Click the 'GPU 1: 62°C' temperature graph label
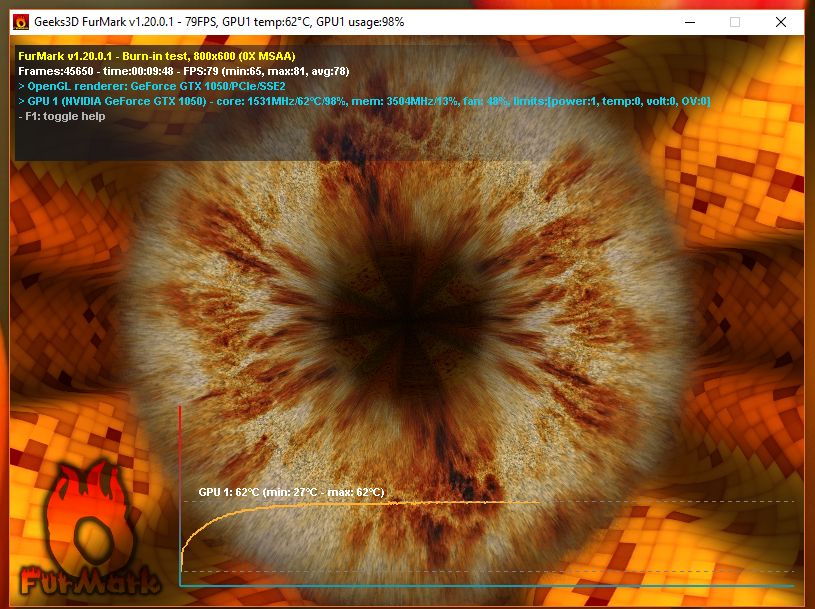The image size is (815, 609). click(x=291, y=492)
